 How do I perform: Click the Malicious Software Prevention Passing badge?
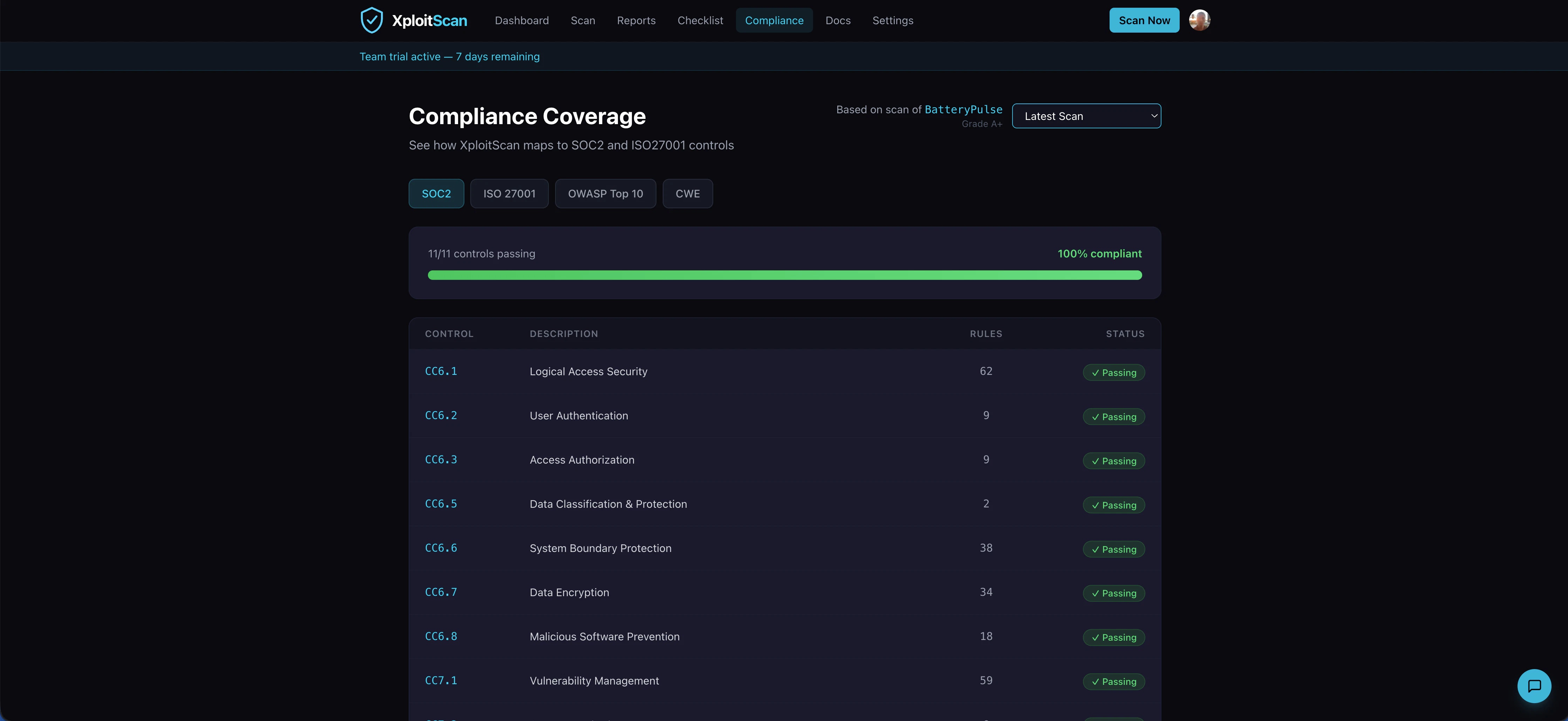click(x=1113, y=638)
